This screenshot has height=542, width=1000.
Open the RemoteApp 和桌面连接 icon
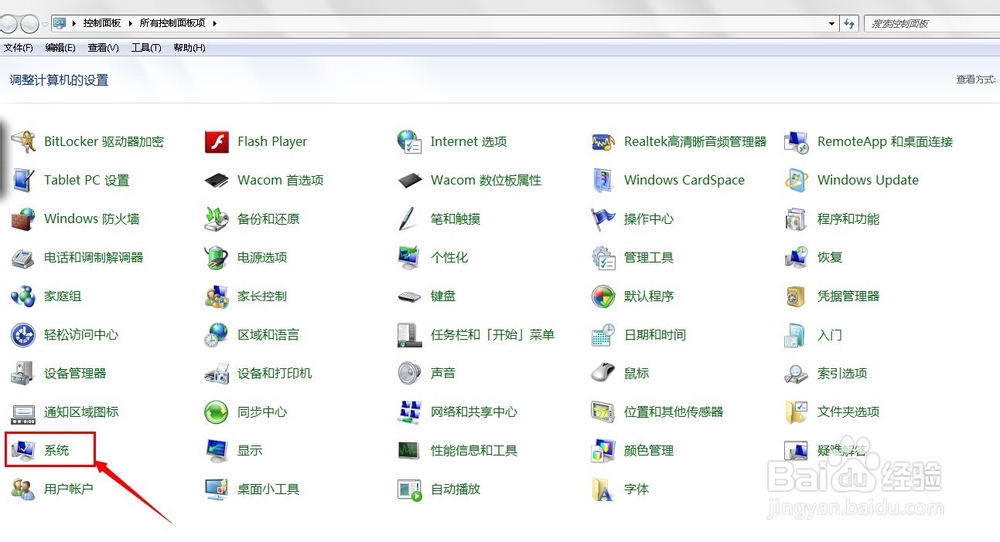point(796,142)
